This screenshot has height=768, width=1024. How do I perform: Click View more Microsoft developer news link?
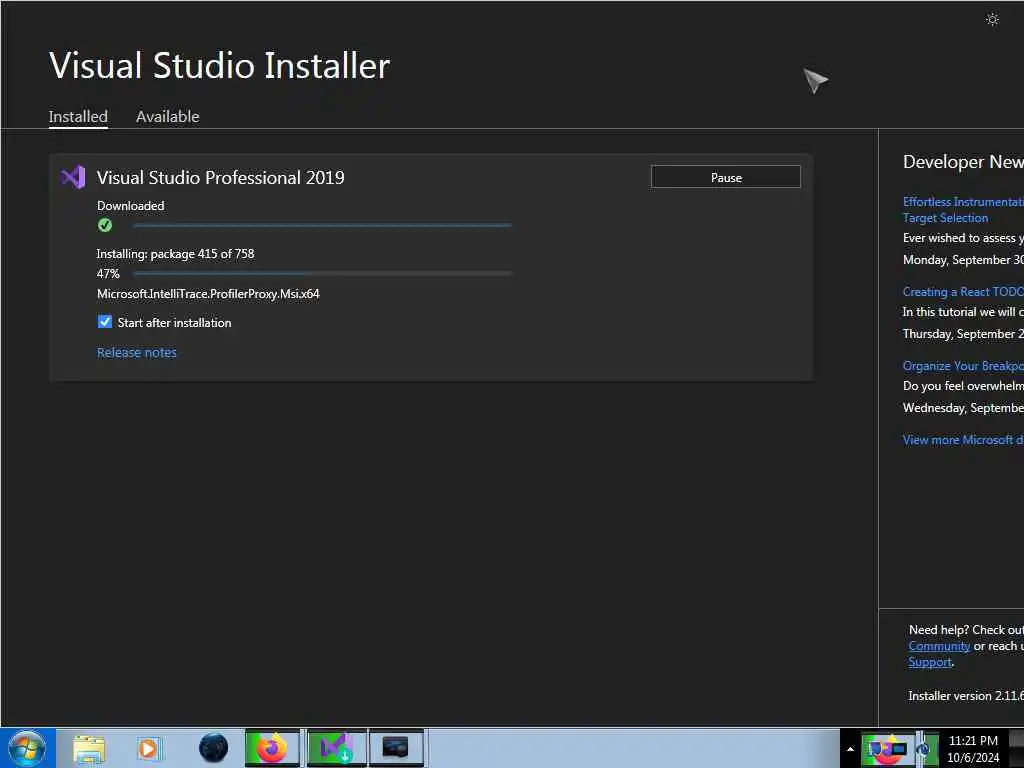click(x=963, y=440)
